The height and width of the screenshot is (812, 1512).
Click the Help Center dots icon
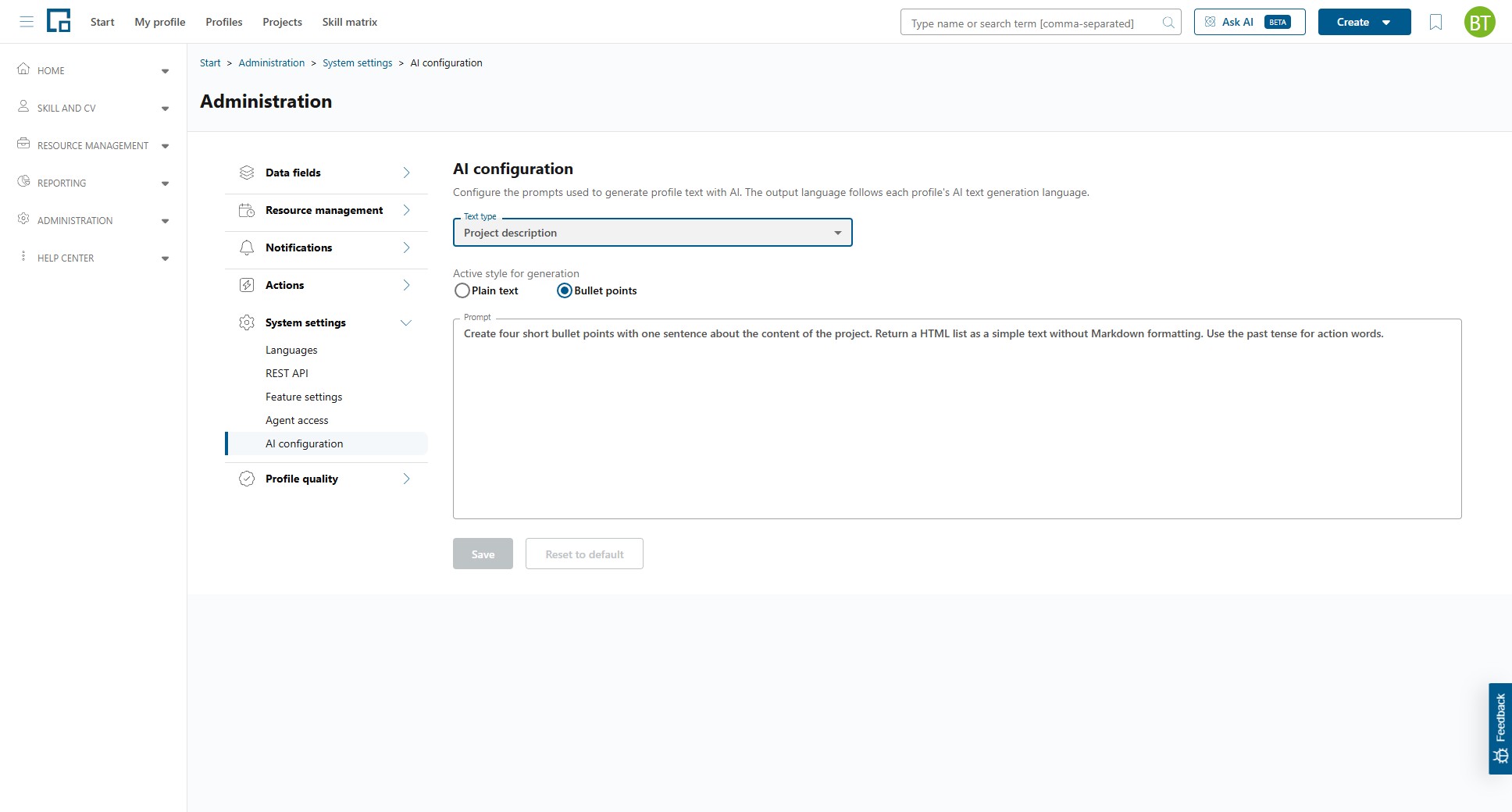(23, 256)
